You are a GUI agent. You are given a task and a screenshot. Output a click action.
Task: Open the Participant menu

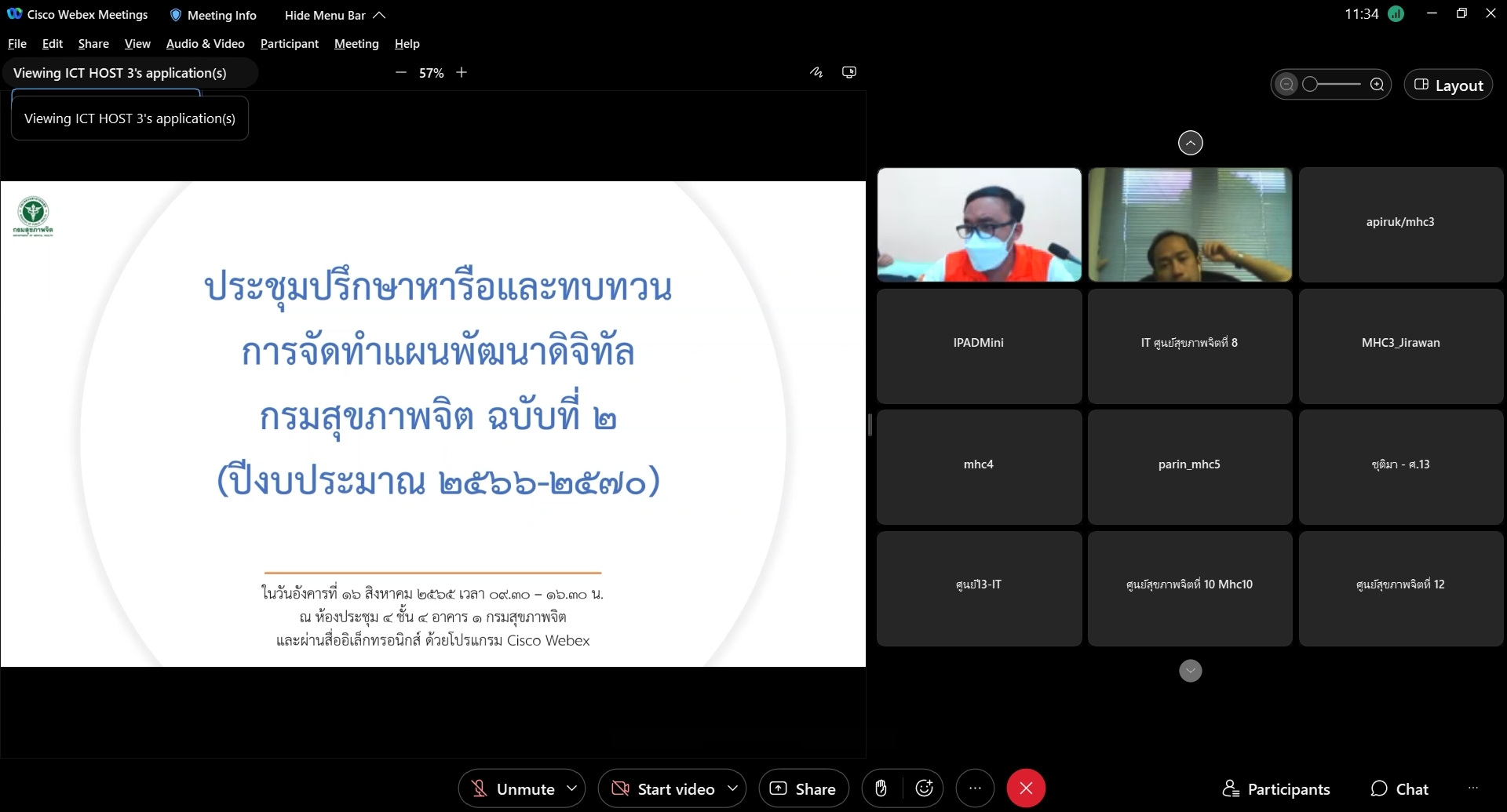pyautogui.click(x=289, y=44)
